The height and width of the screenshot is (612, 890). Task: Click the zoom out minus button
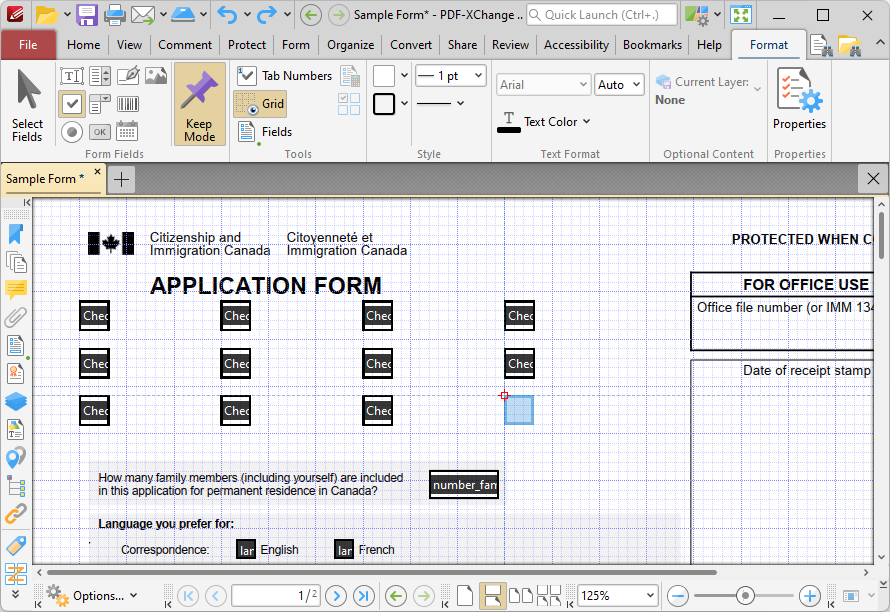point(678,596)
